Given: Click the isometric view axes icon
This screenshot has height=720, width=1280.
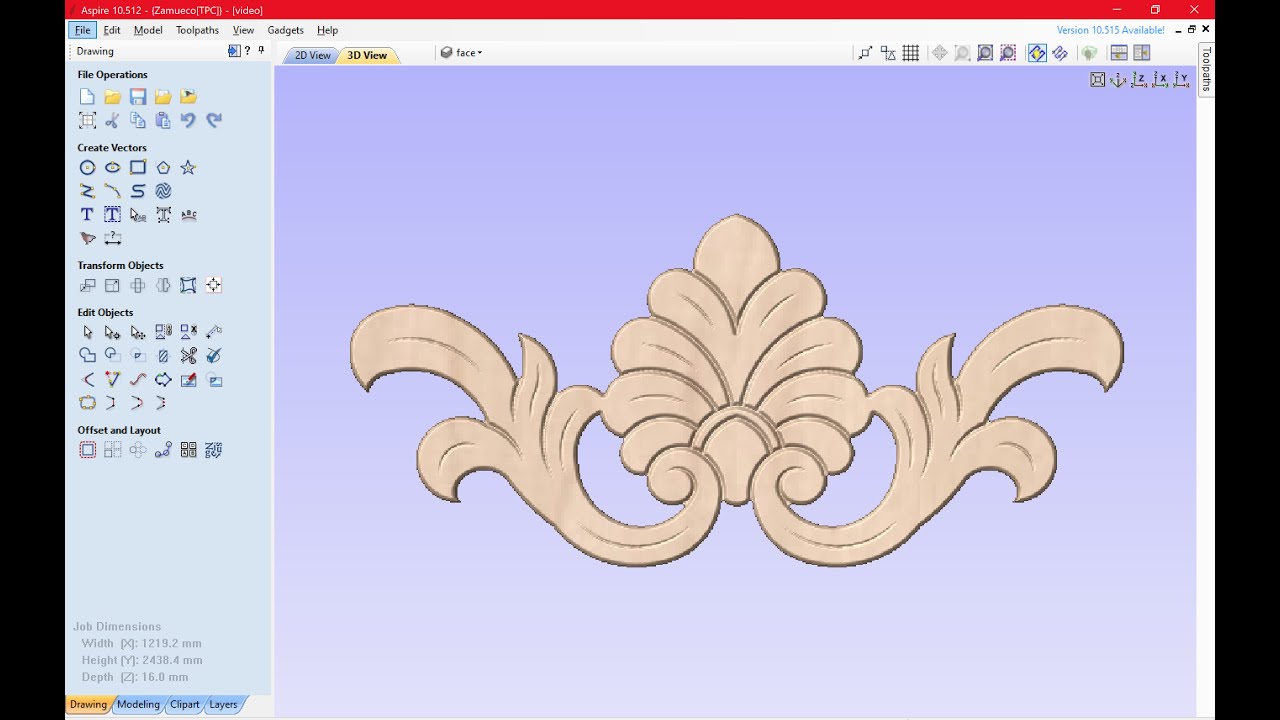Looking at the screenshot, I should click(1118, 80).
